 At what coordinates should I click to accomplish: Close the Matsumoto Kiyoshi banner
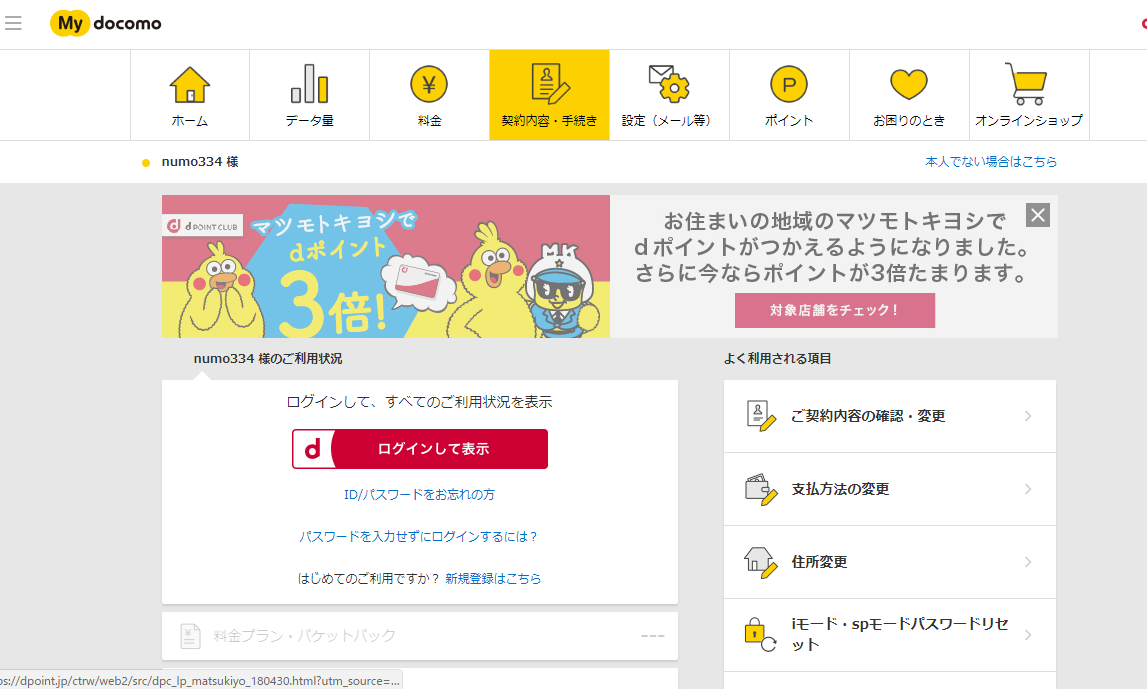tap(1038, 215)
